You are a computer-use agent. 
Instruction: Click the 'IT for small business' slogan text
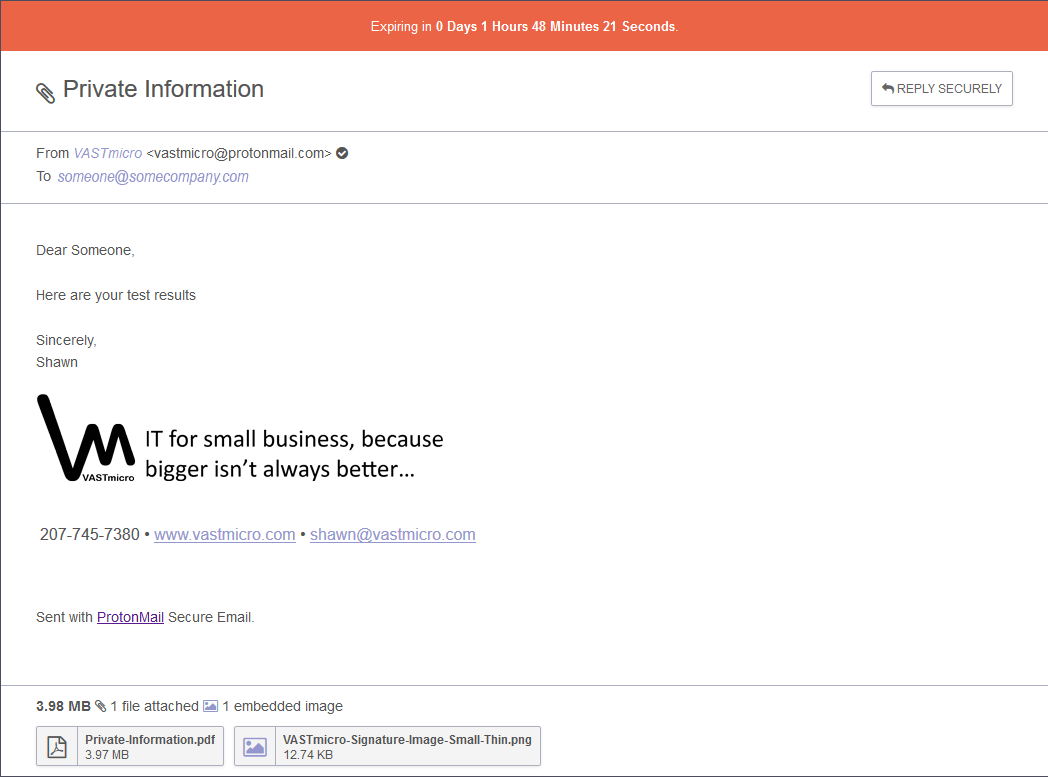294,454
